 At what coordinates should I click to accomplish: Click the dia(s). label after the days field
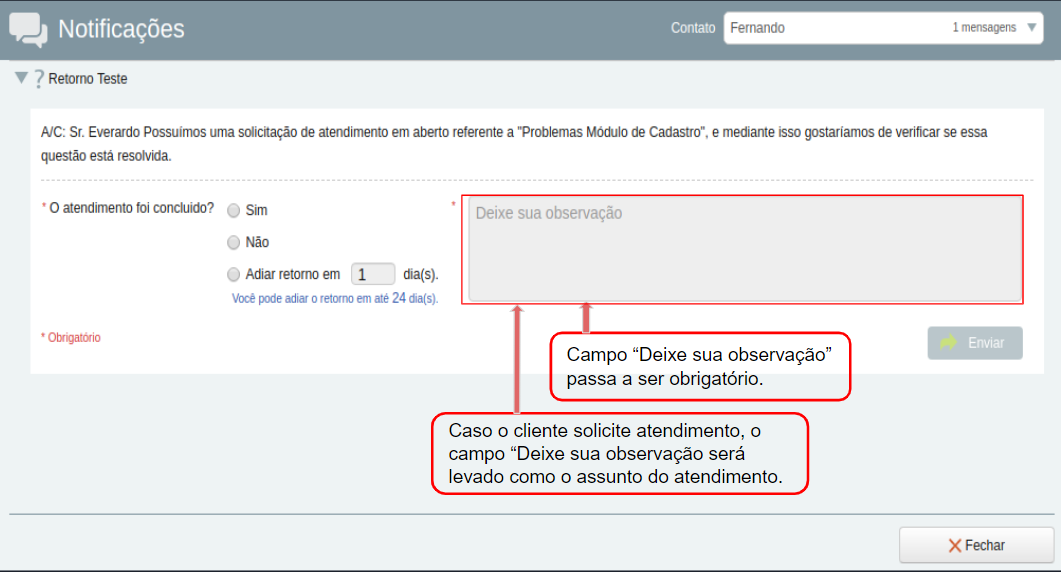click(x=421, y=274)
